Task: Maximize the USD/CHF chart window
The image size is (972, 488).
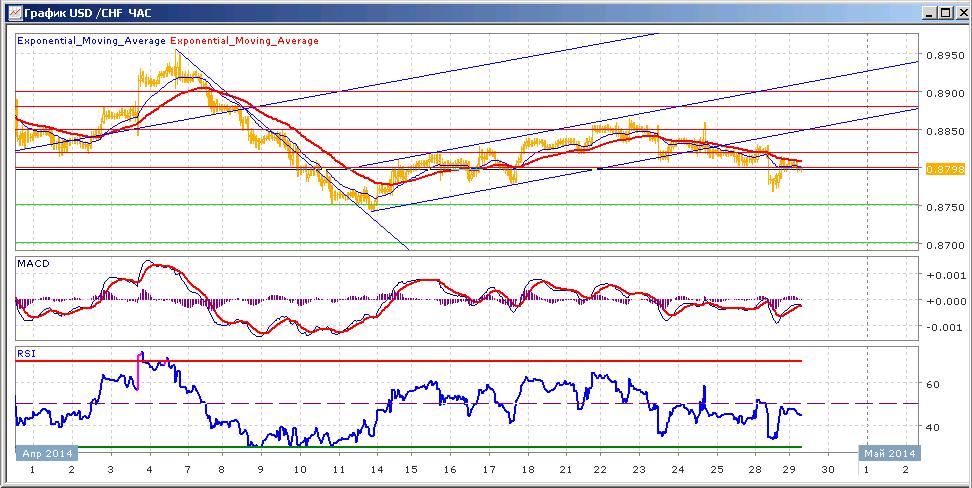Action: click(944, 12)
